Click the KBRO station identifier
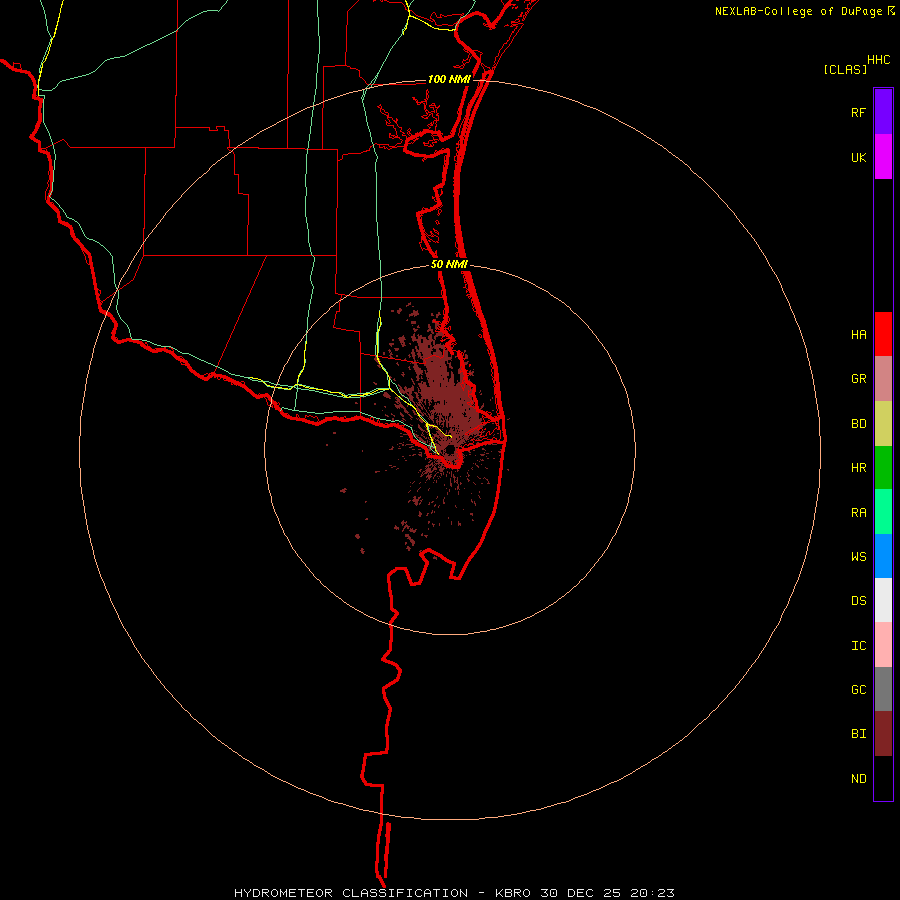Screen dimensions: 900x900 pos(513,893)
